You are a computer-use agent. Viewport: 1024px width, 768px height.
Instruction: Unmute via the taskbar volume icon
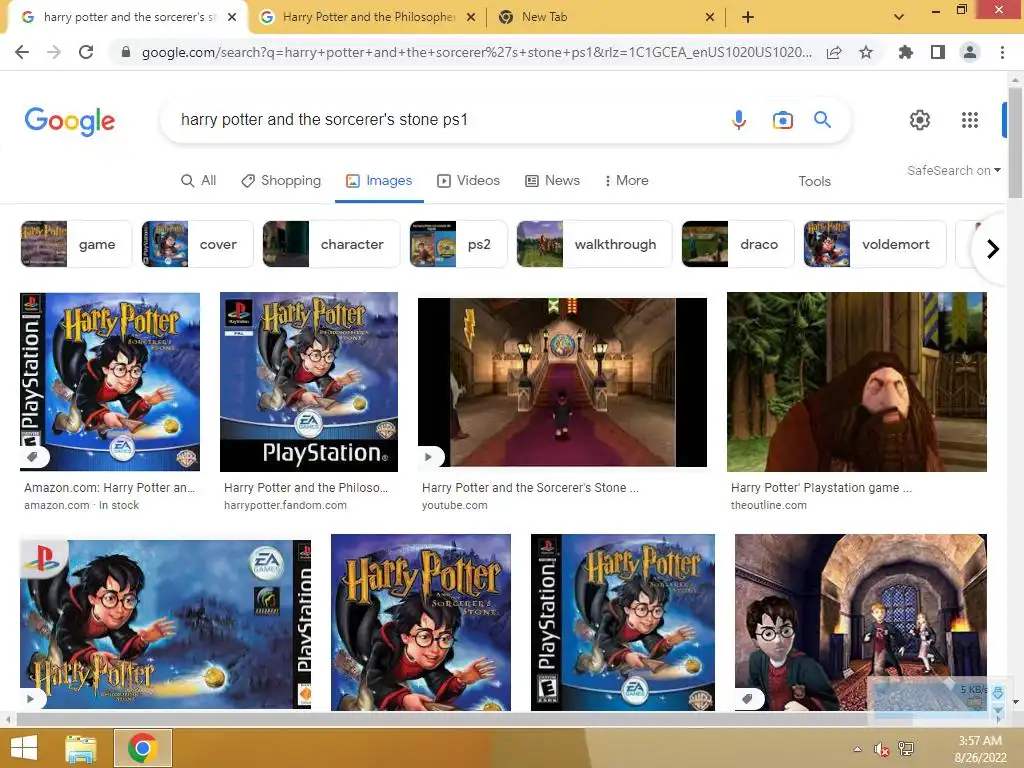[x=882, y=749]
